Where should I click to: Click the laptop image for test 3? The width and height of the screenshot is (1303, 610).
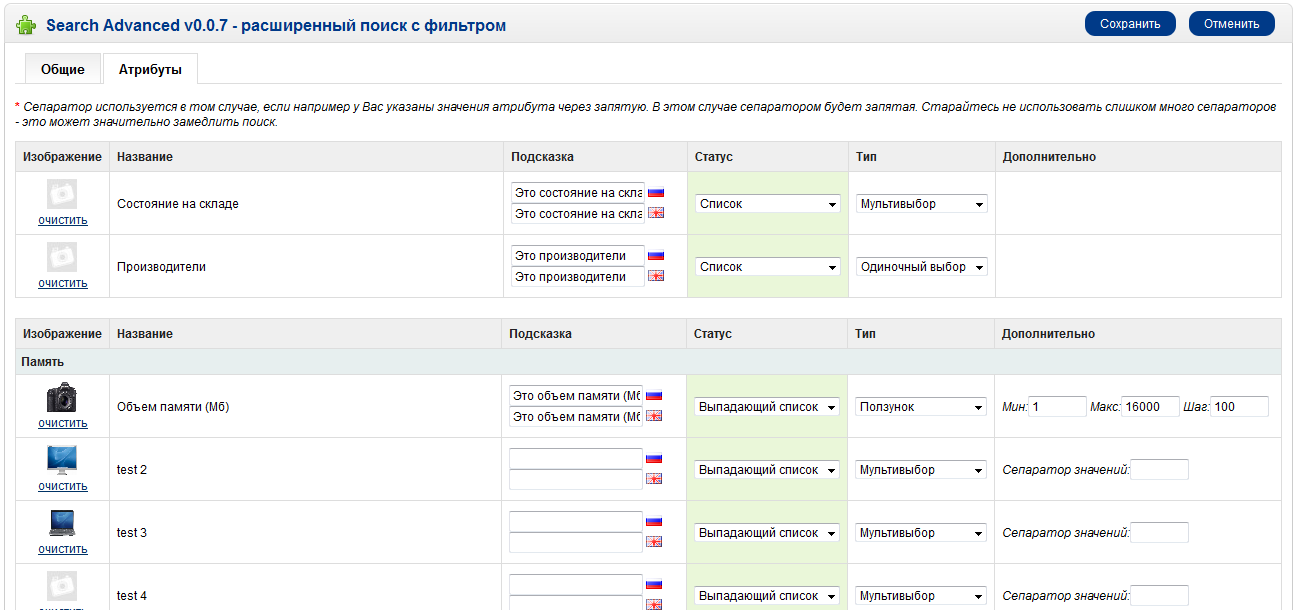click(62, 523)
